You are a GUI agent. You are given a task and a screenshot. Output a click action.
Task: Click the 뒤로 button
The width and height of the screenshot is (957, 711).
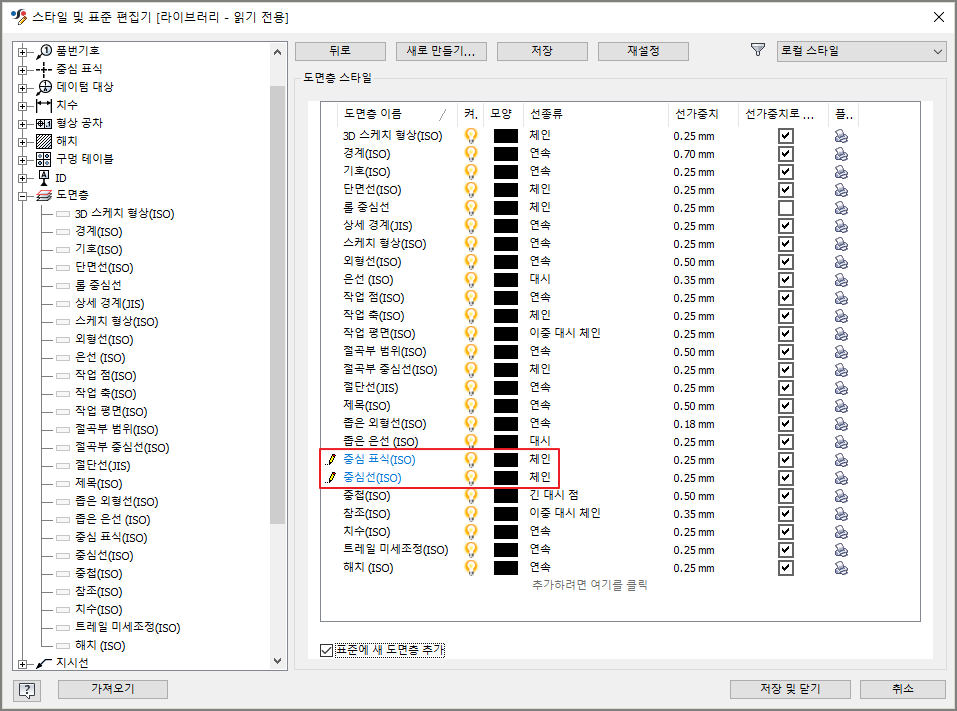pyautogui.click(x=341, y=51)
